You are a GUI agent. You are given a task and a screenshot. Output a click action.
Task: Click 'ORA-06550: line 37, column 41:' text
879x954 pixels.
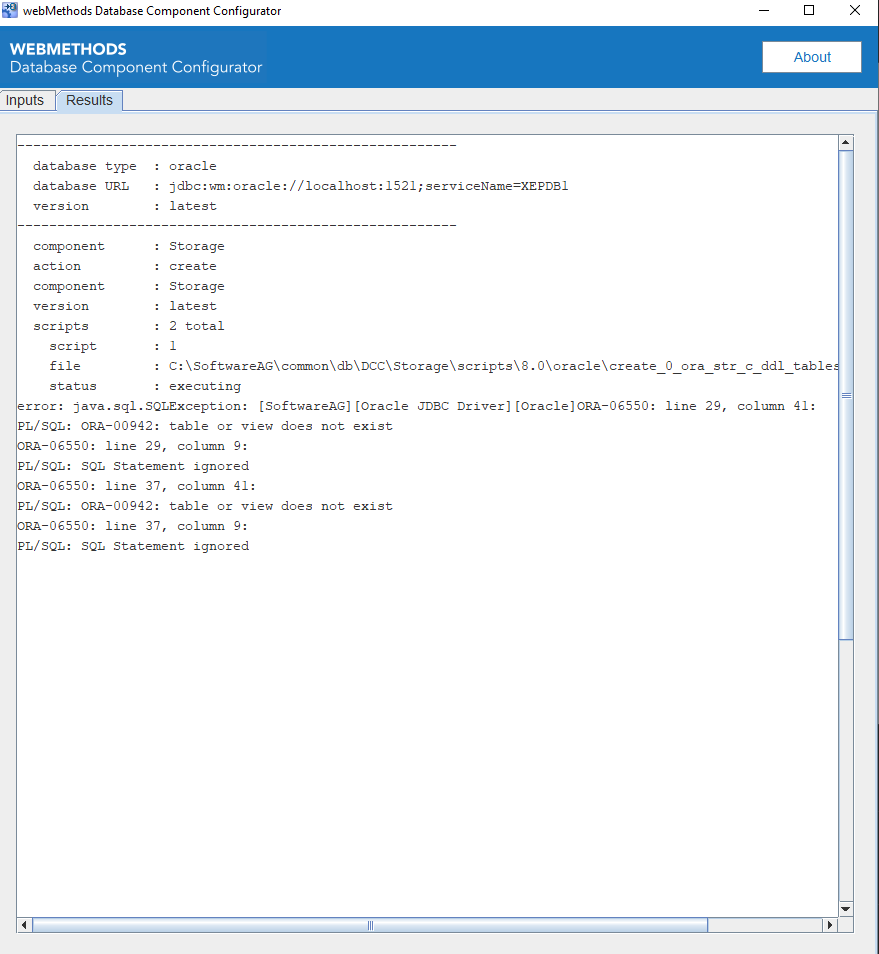[136, 486]
